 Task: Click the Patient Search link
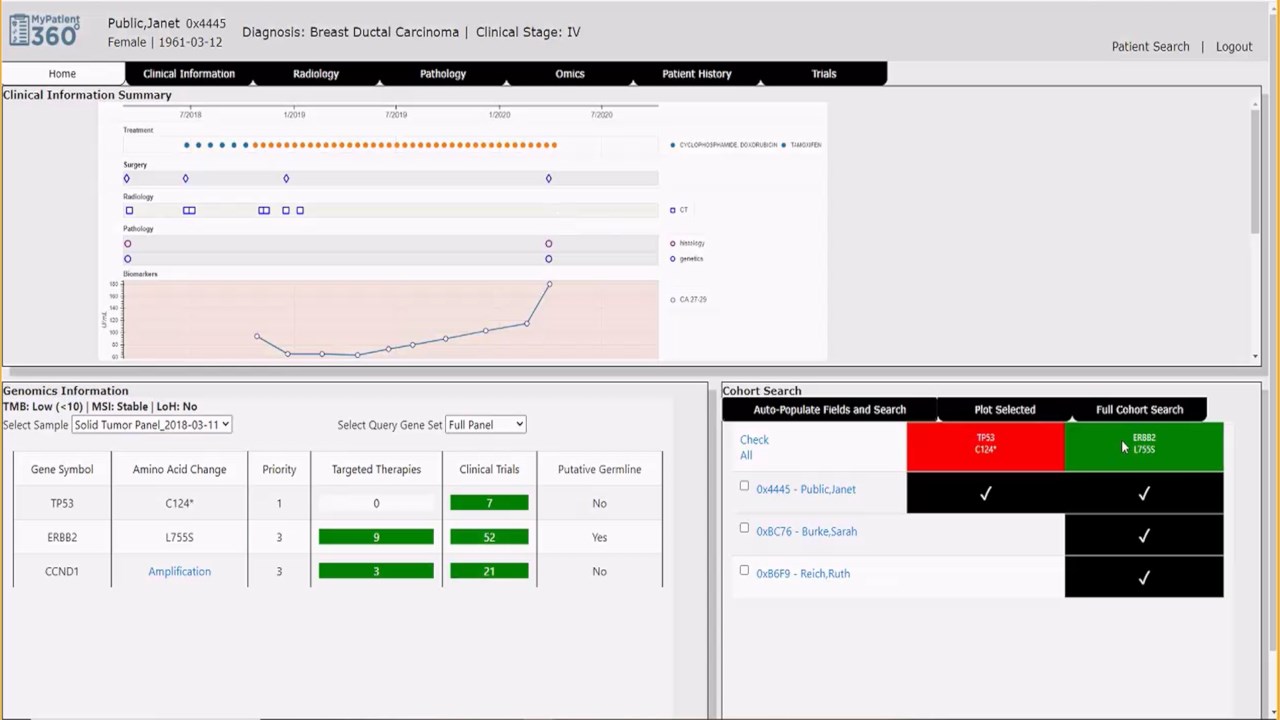(x=1151, y=47)
